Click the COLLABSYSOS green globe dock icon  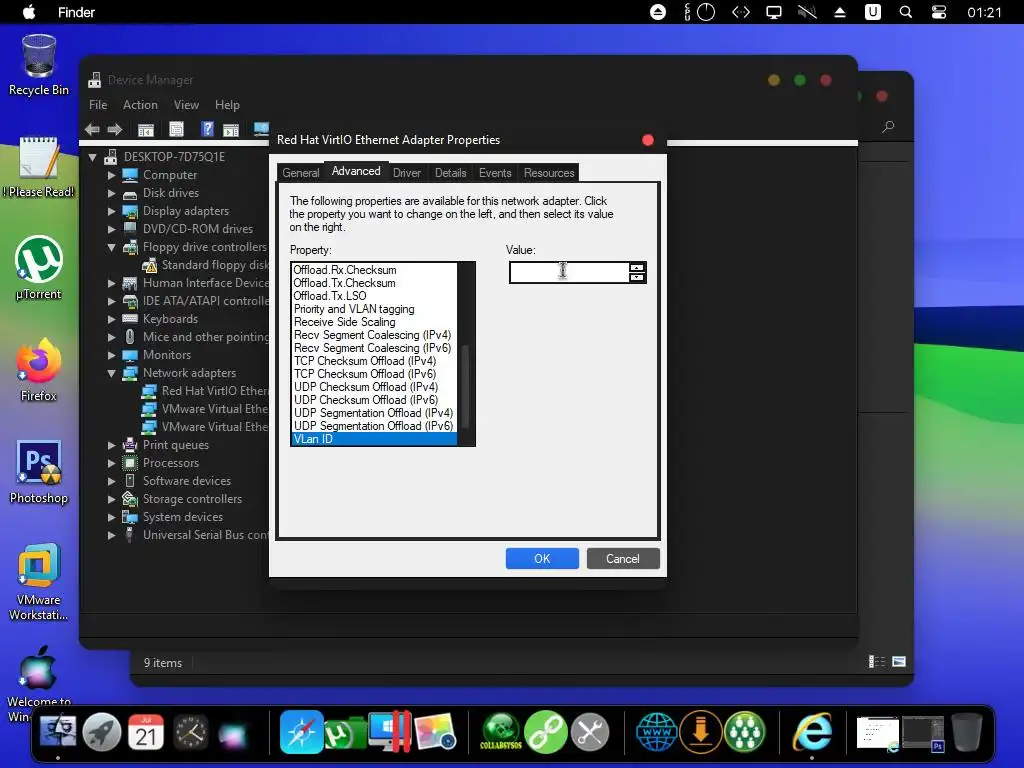(501, 732)
